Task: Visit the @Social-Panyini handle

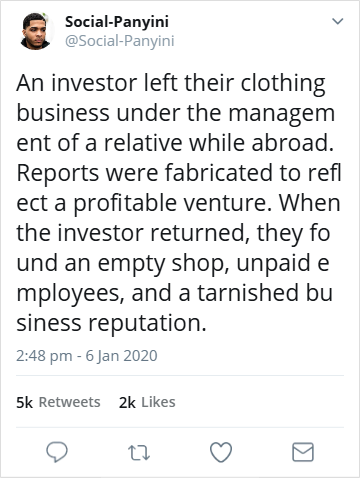Action: coord(120,41)
